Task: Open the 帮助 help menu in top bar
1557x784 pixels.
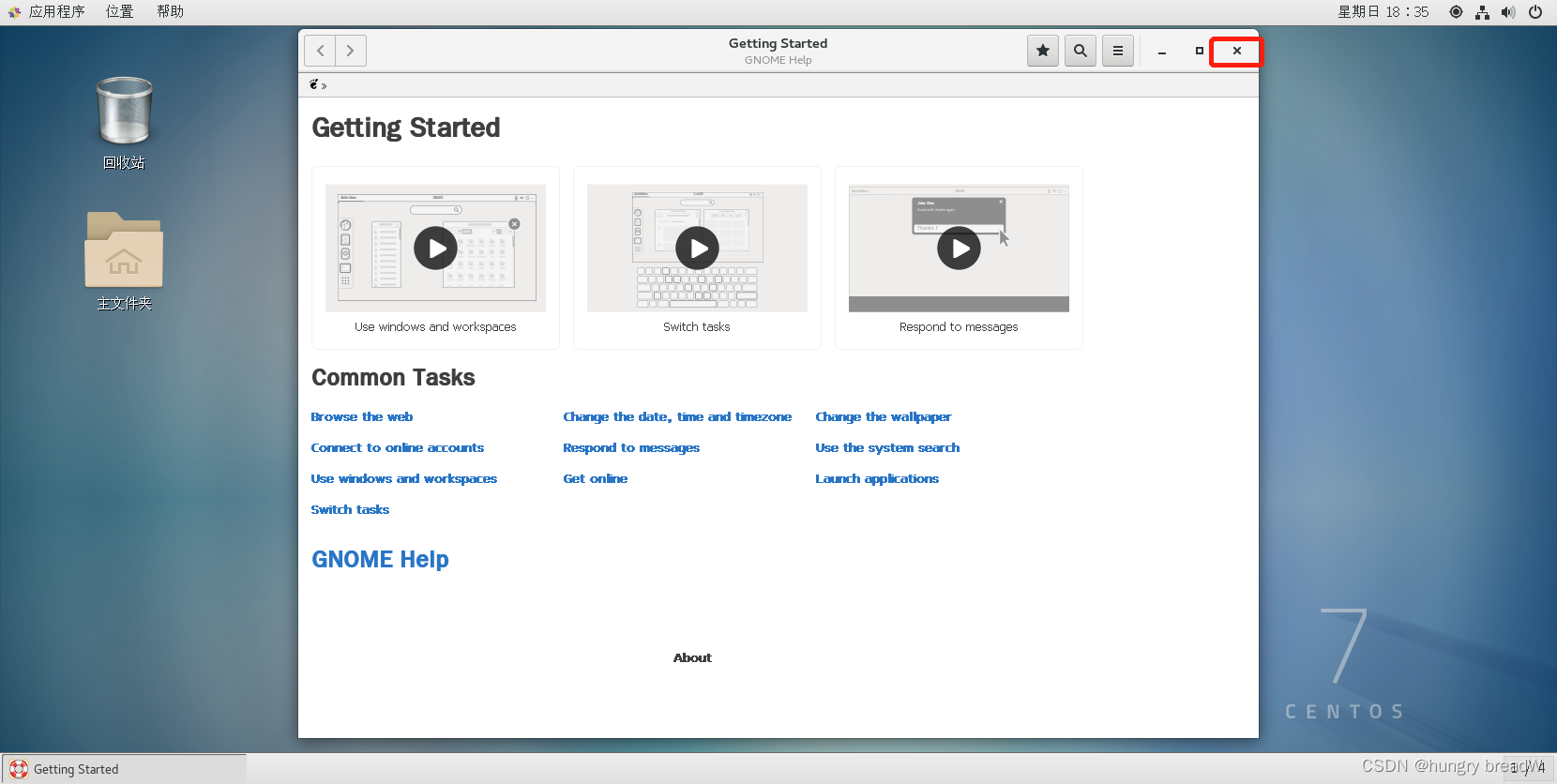Action: [170, 11]
